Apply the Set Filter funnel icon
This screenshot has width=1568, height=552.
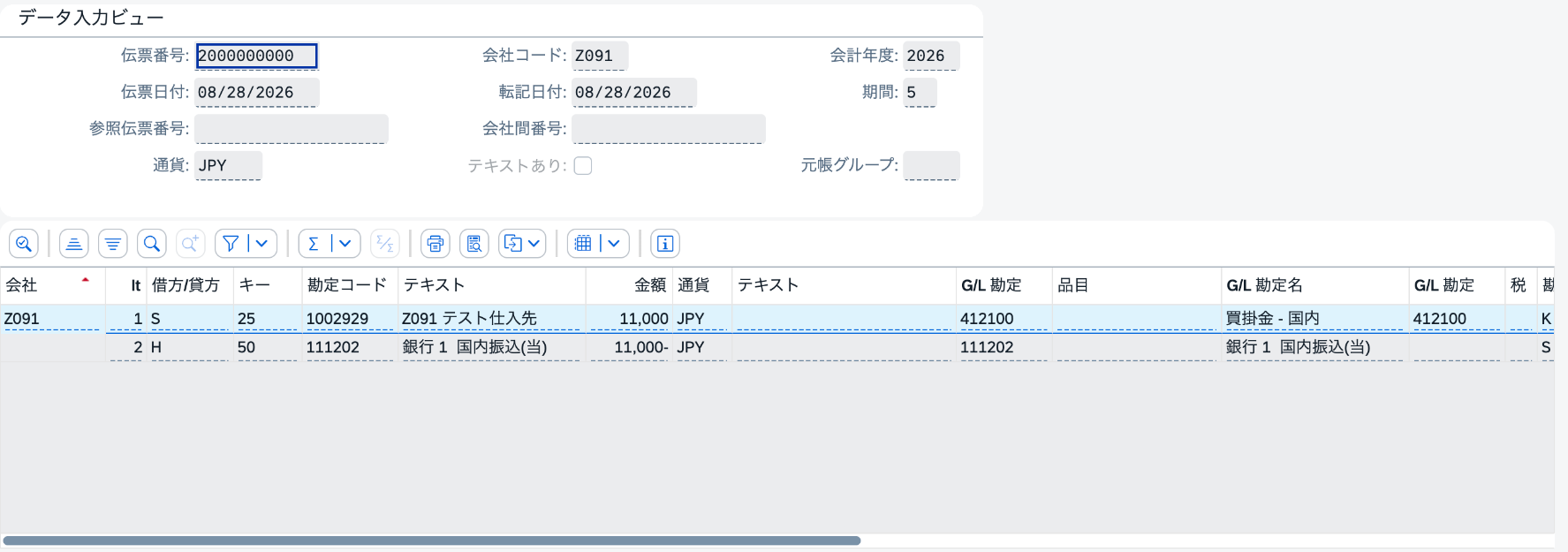pos(231,244)
